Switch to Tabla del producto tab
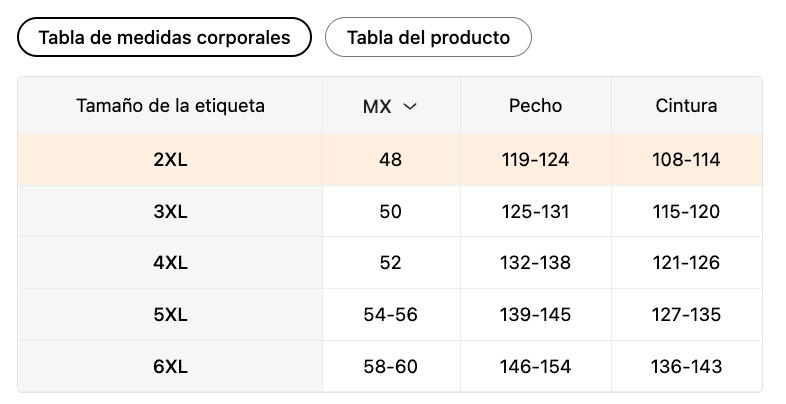786x404 pixels. (x=428, y=38)
